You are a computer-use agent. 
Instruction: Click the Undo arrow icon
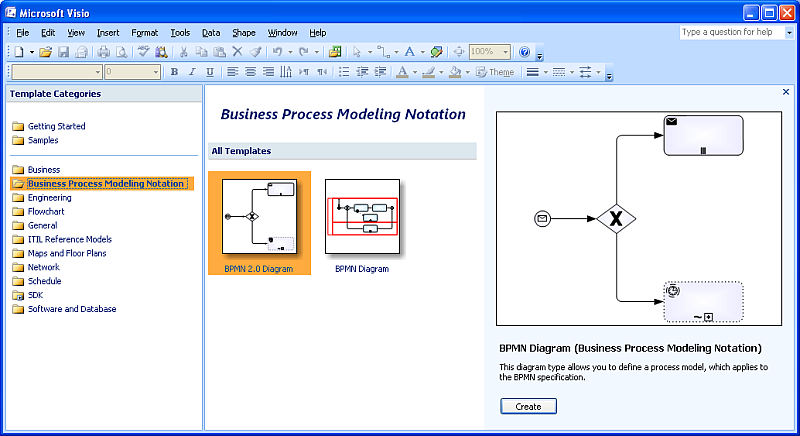tap(278, 52)
